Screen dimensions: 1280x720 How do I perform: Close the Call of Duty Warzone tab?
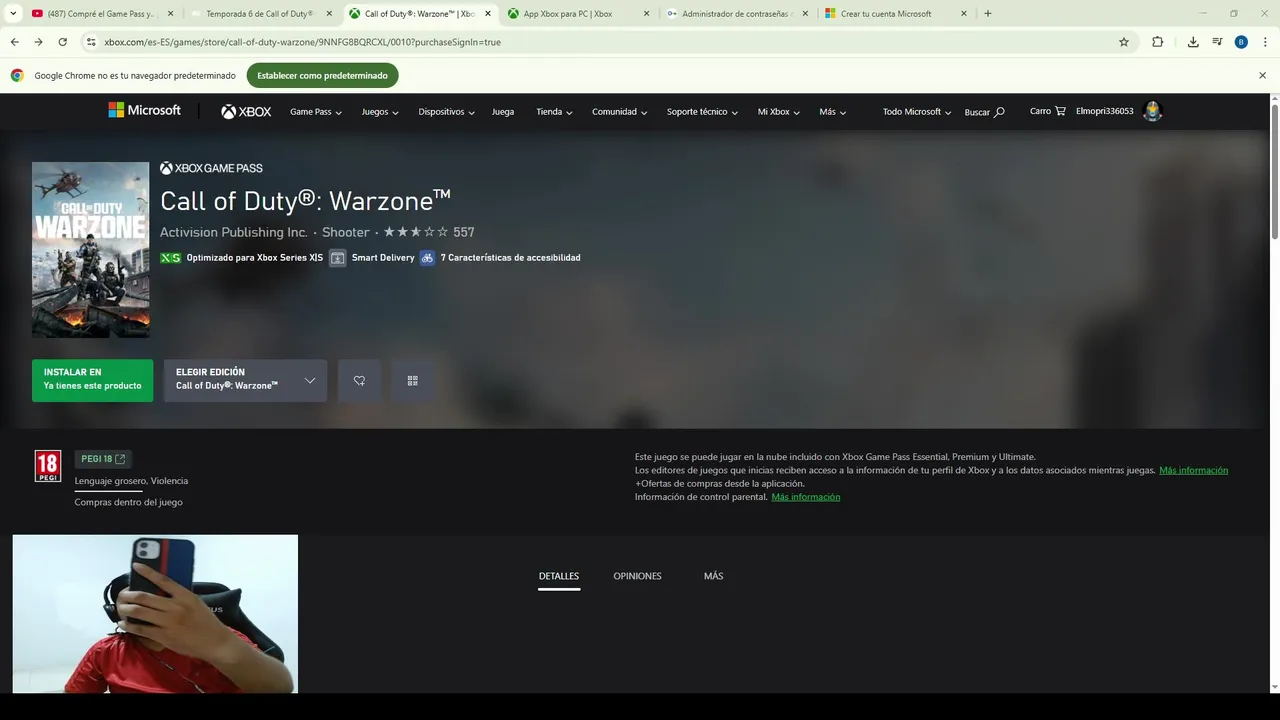pos(488,14)
